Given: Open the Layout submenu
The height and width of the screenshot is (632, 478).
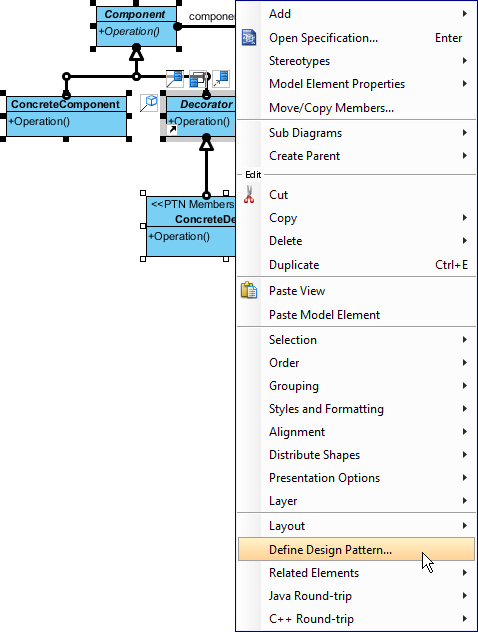Looking at the screenshot, I should pyautogui.click(x=356, y=525).
